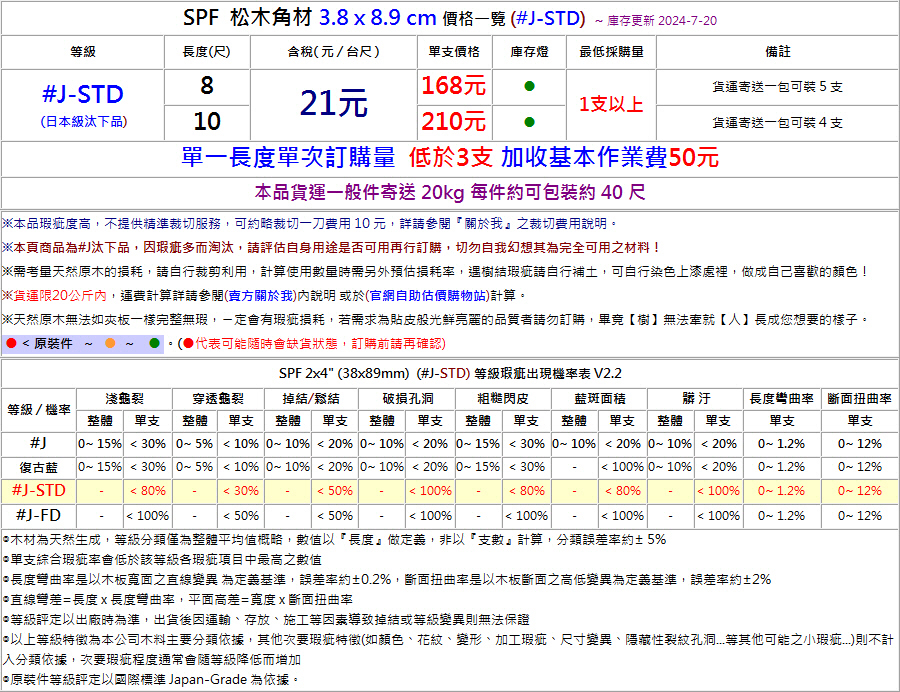900x692 pixels.
Task: Click "0~ 12%" in the #J row
Action: click(x=860, y=444)
